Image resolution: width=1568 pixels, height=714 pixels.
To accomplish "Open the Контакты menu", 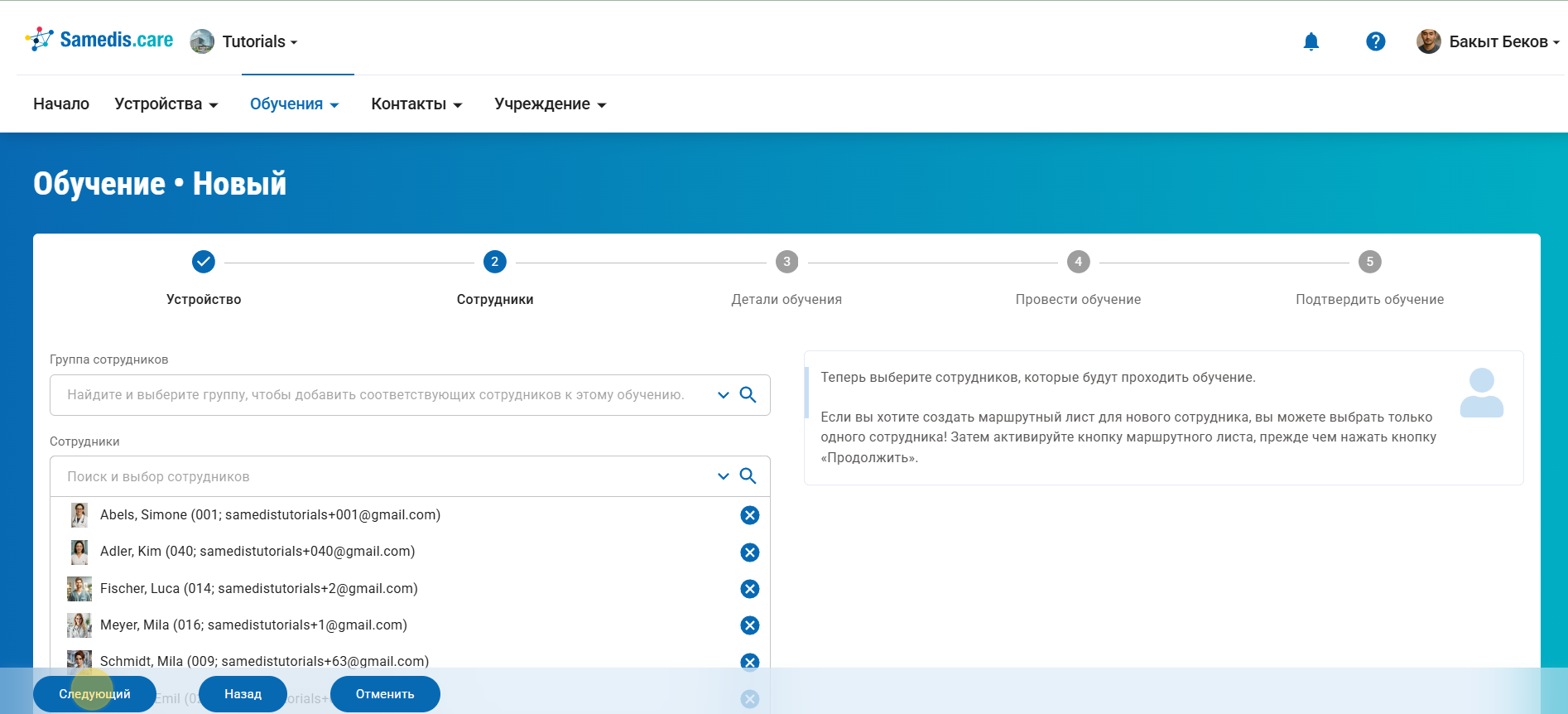I will [416, 104].
